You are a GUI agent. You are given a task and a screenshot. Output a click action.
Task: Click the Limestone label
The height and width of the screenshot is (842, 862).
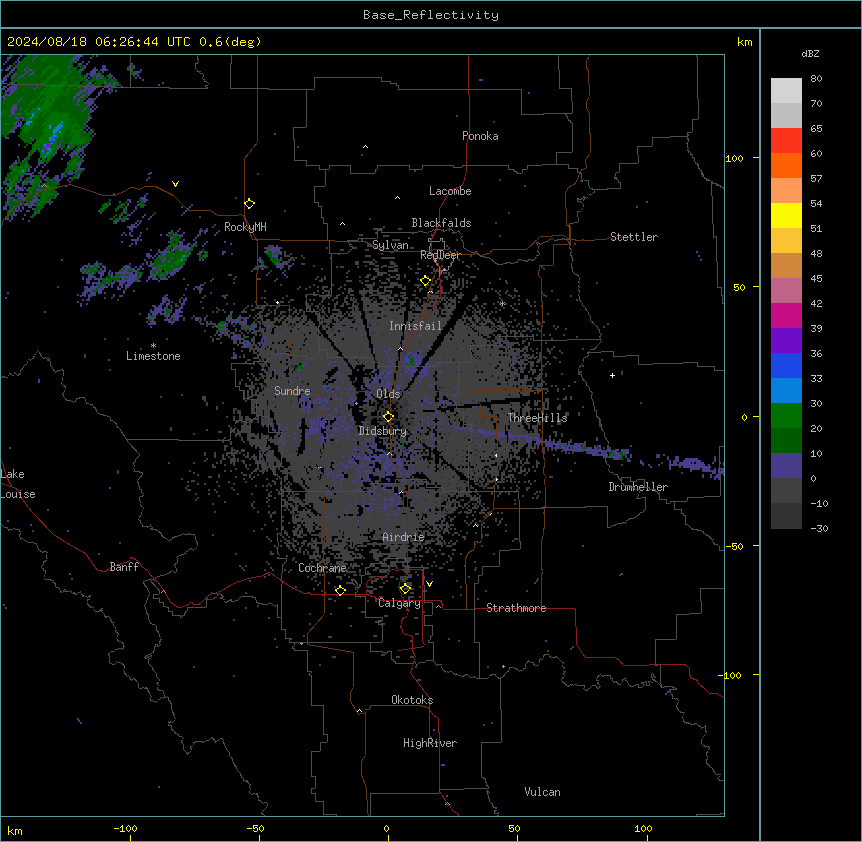153,356
